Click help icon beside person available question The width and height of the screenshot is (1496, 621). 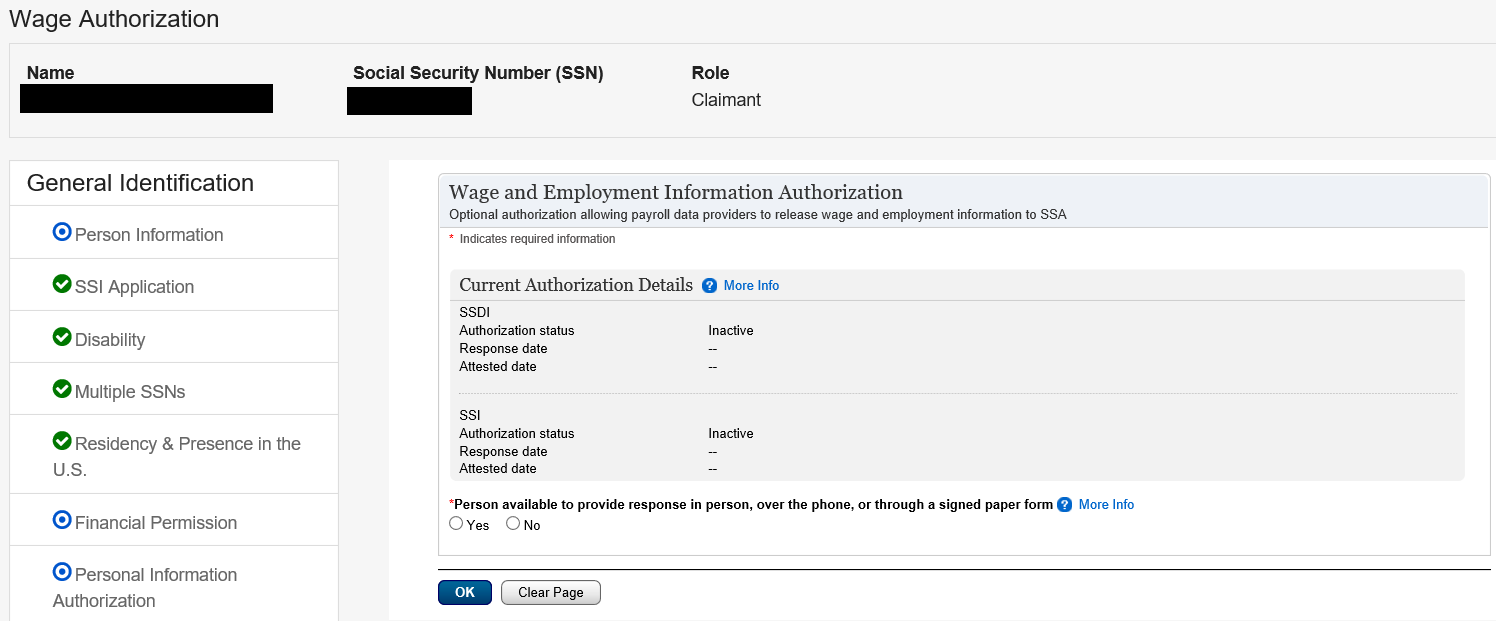[1065, 505]
